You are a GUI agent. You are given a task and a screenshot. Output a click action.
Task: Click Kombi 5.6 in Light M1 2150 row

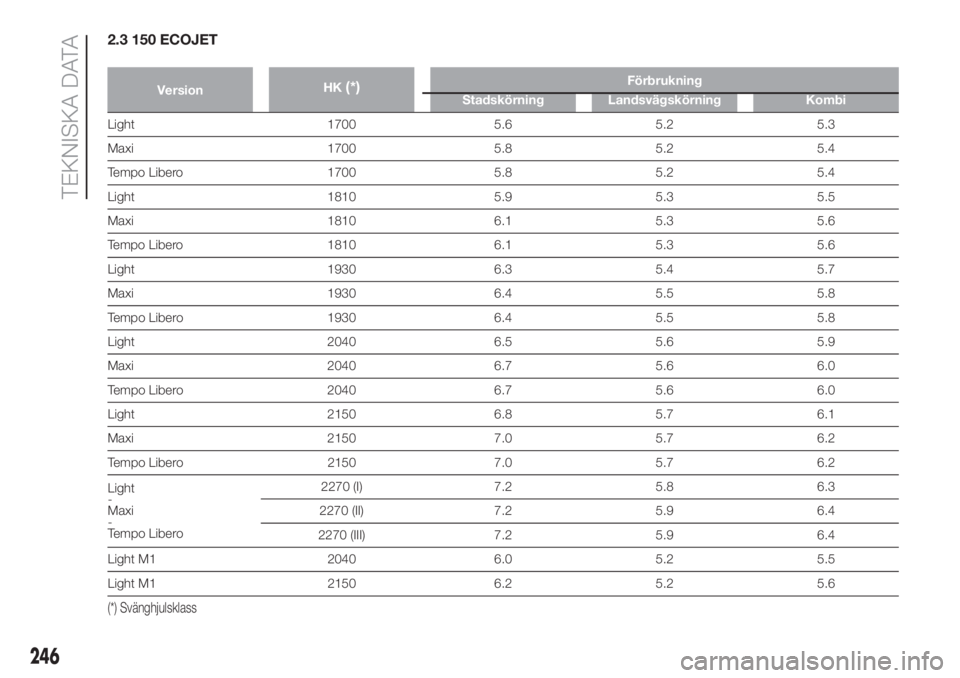tap(825, 583)
